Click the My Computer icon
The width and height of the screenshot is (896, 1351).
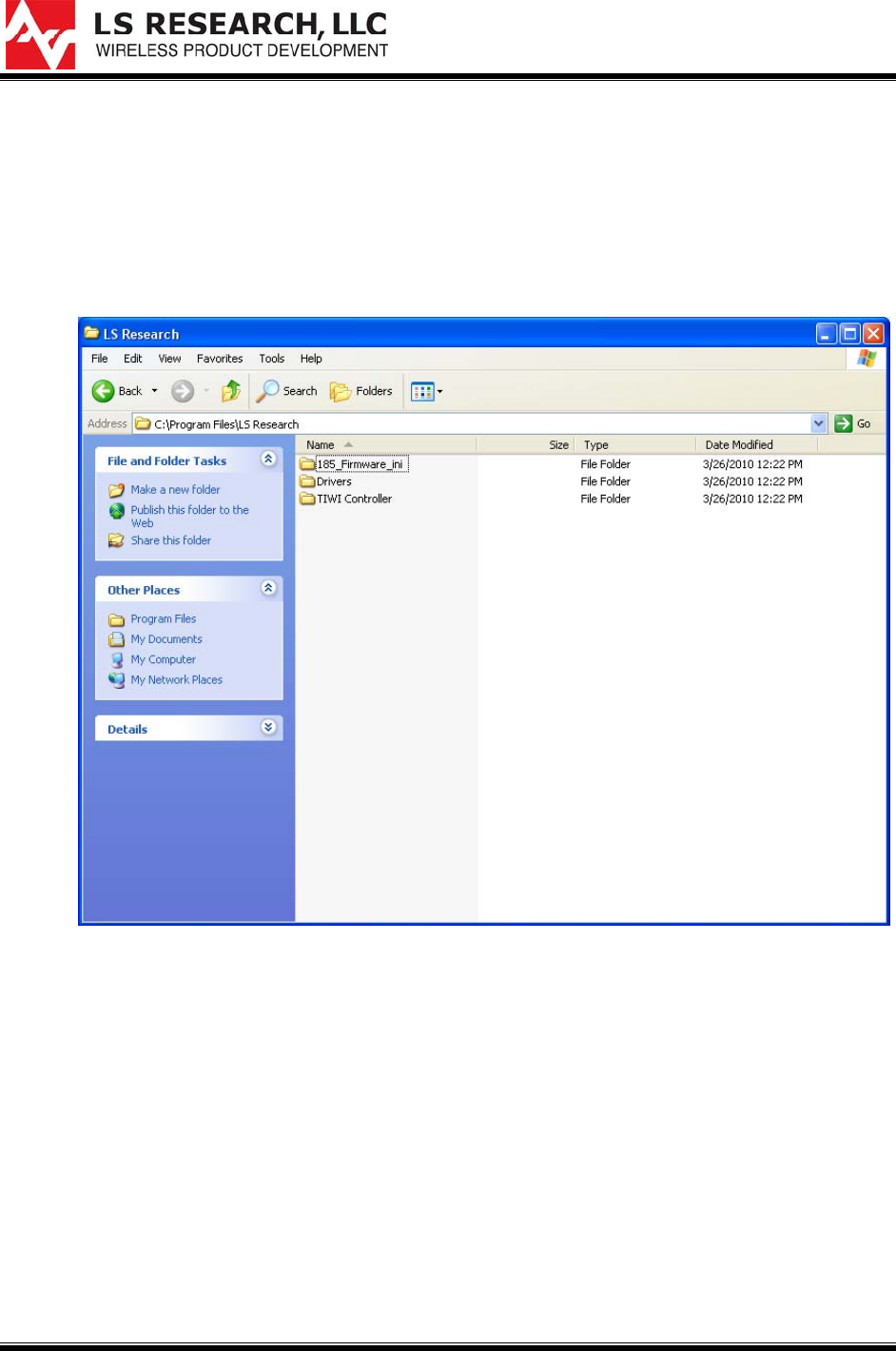(116, 659)
